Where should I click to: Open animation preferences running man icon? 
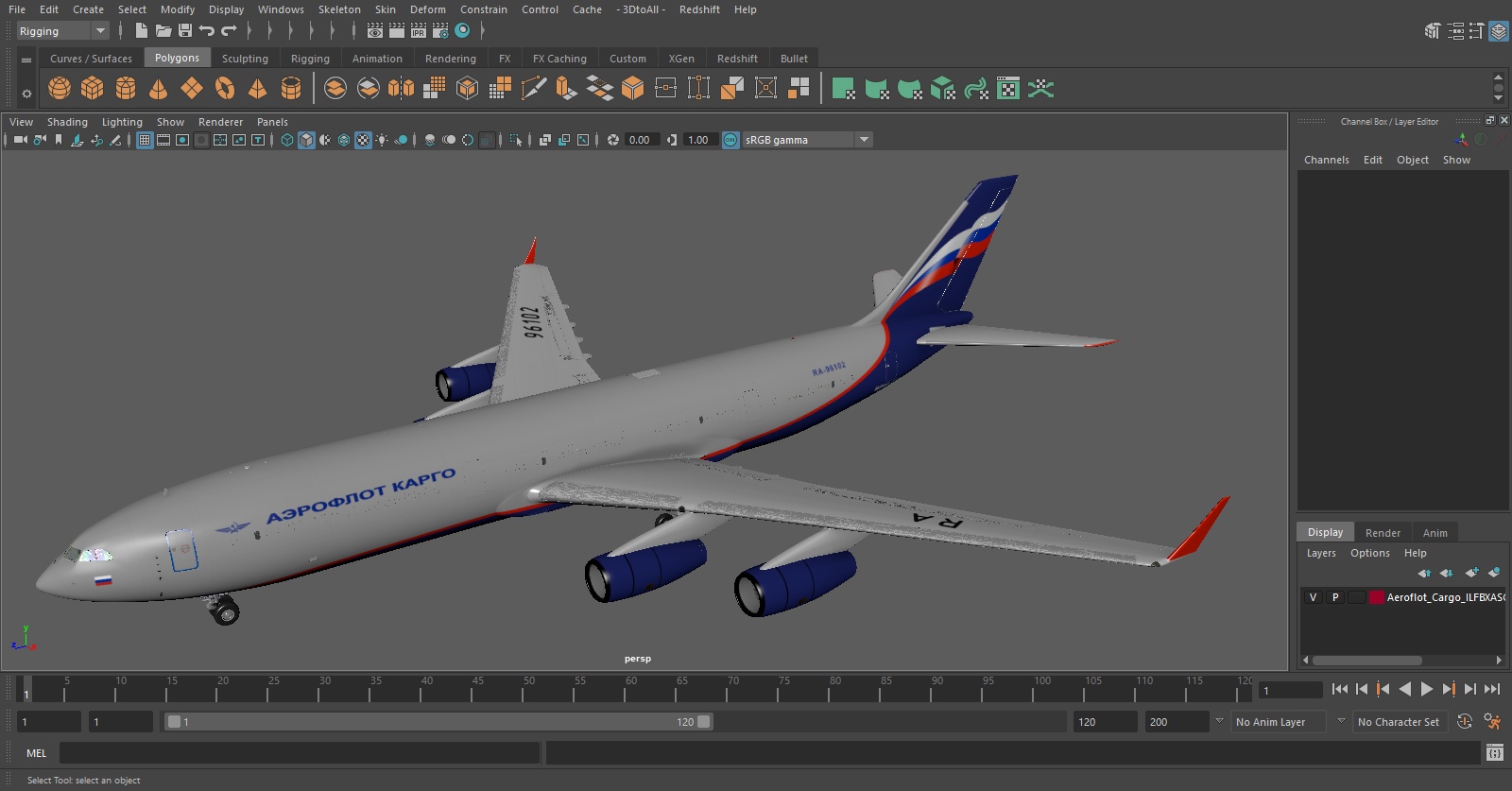tap(1493, 722)
